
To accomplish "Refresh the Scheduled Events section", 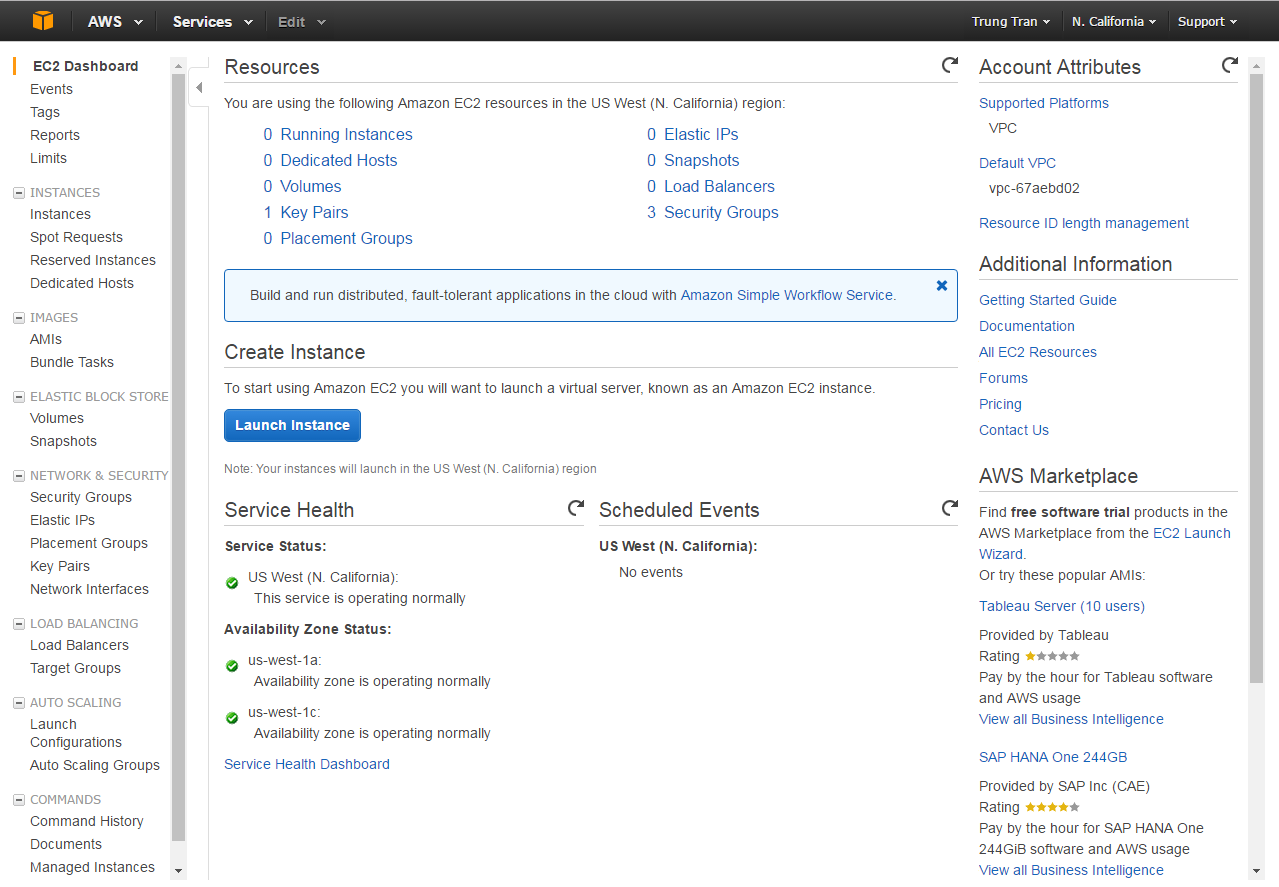I will (949, 508).
